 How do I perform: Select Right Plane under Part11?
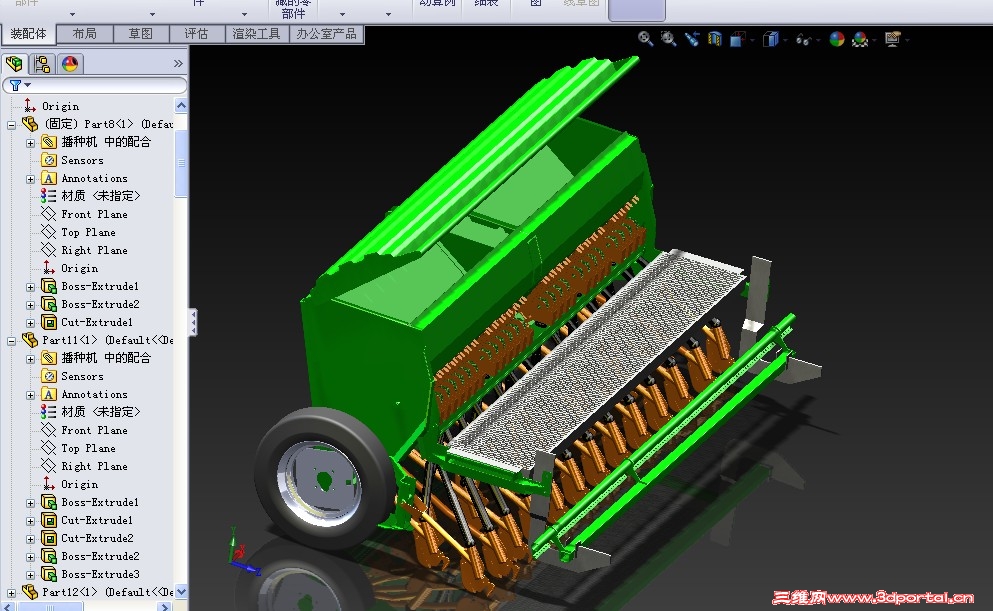pos(94,467)
